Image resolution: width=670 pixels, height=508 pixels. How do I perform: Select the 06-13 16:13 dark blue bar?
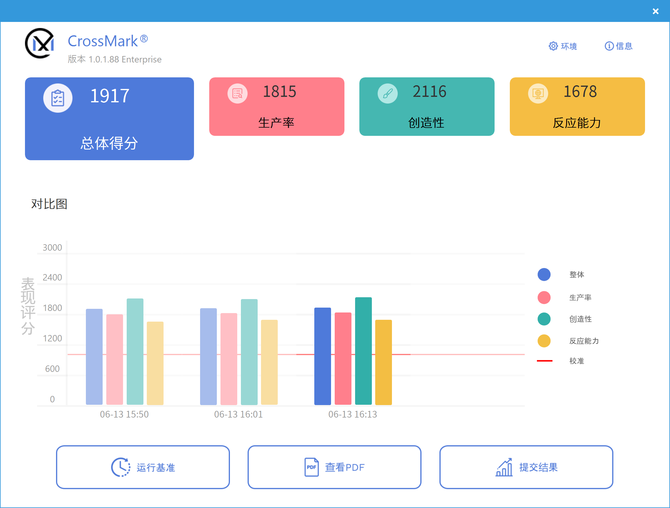coord(323,356)
